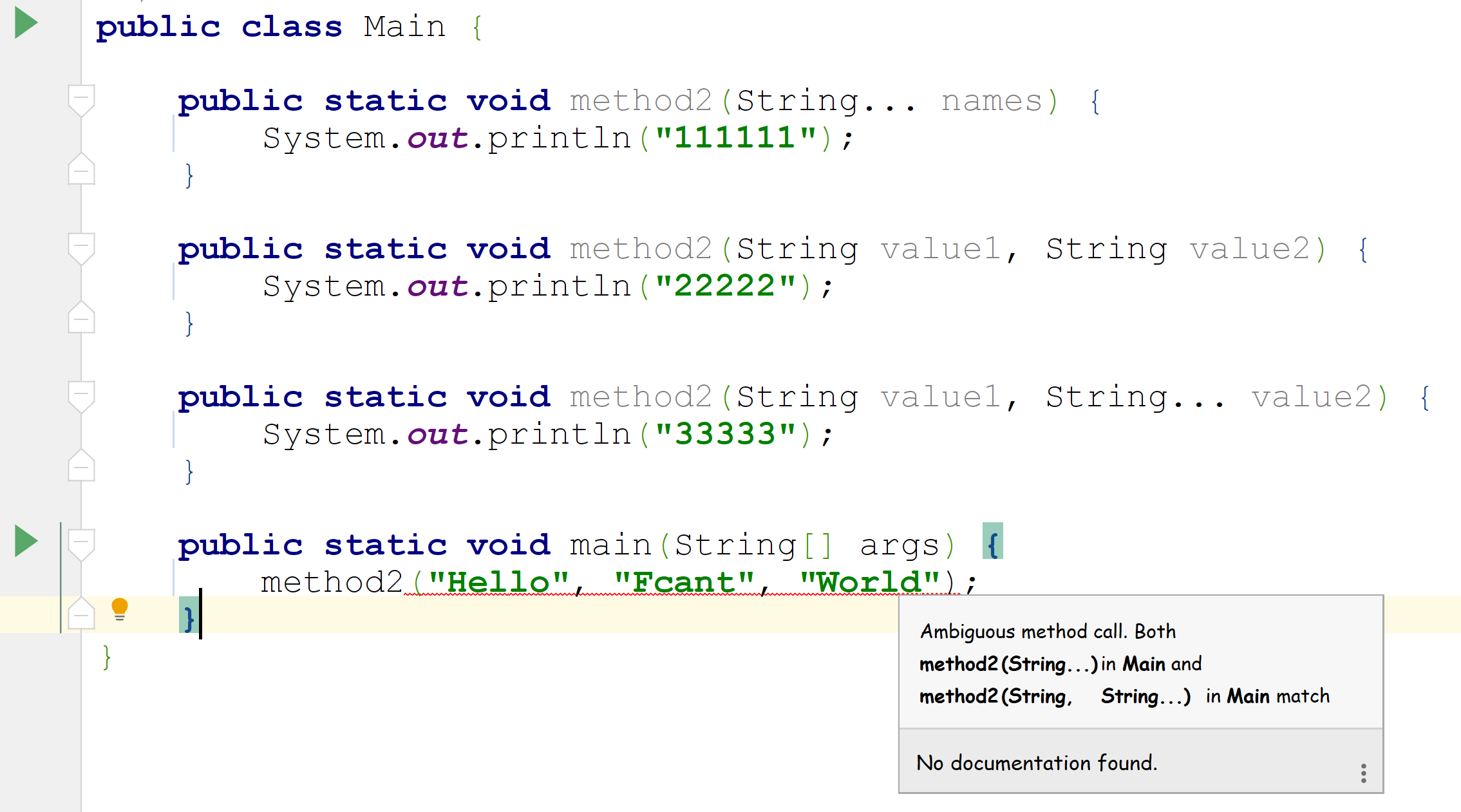The width and height of the screenshot is (1461, 812).
Task: Collapse method2(String value1, String value2) fold marker
Action: pyautogui.click(x=81, y=248)
